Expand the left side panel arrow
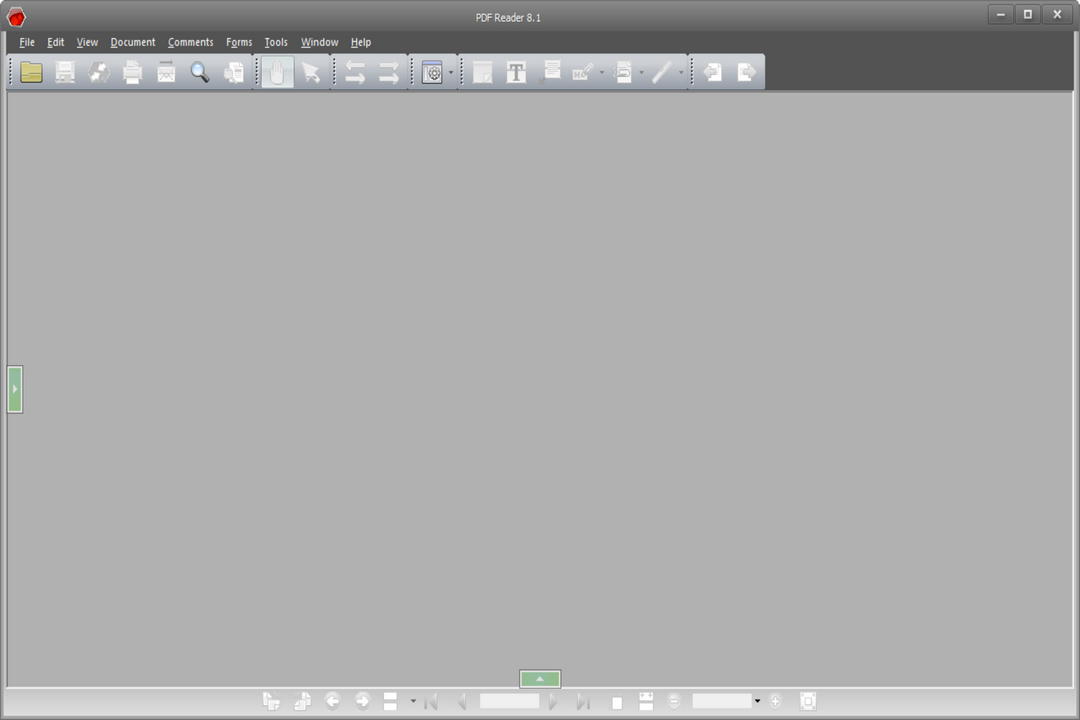The image size is (1080, 720). click(15, 389)
